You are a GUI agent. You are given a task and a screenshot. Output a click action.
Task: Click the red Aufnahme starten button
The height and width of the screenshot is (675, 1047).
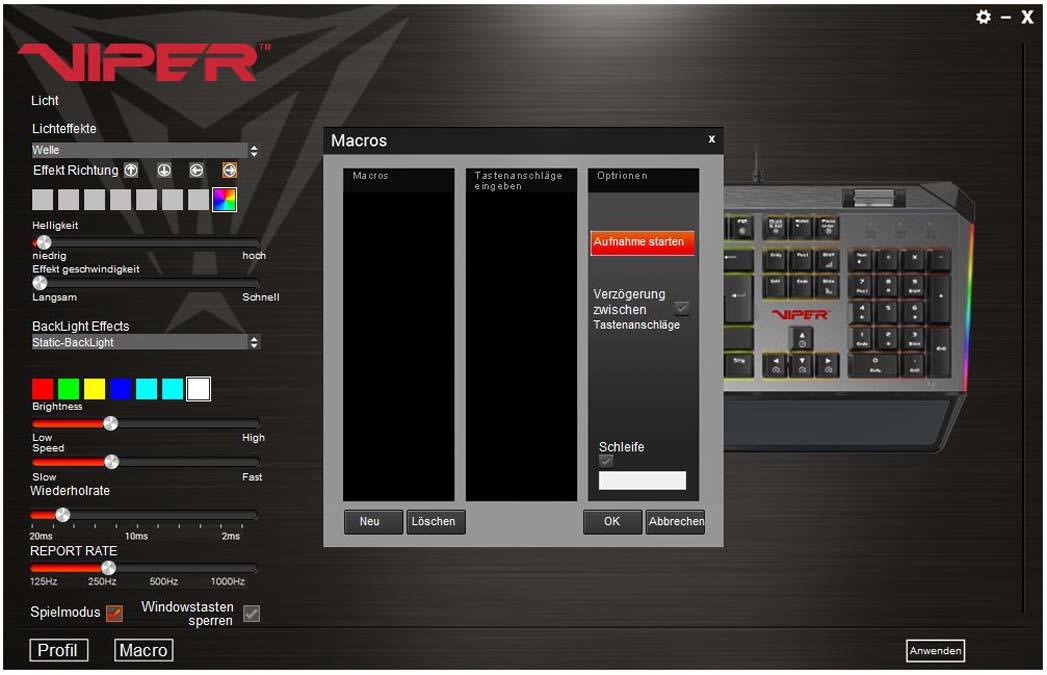[x=642, y=242]
